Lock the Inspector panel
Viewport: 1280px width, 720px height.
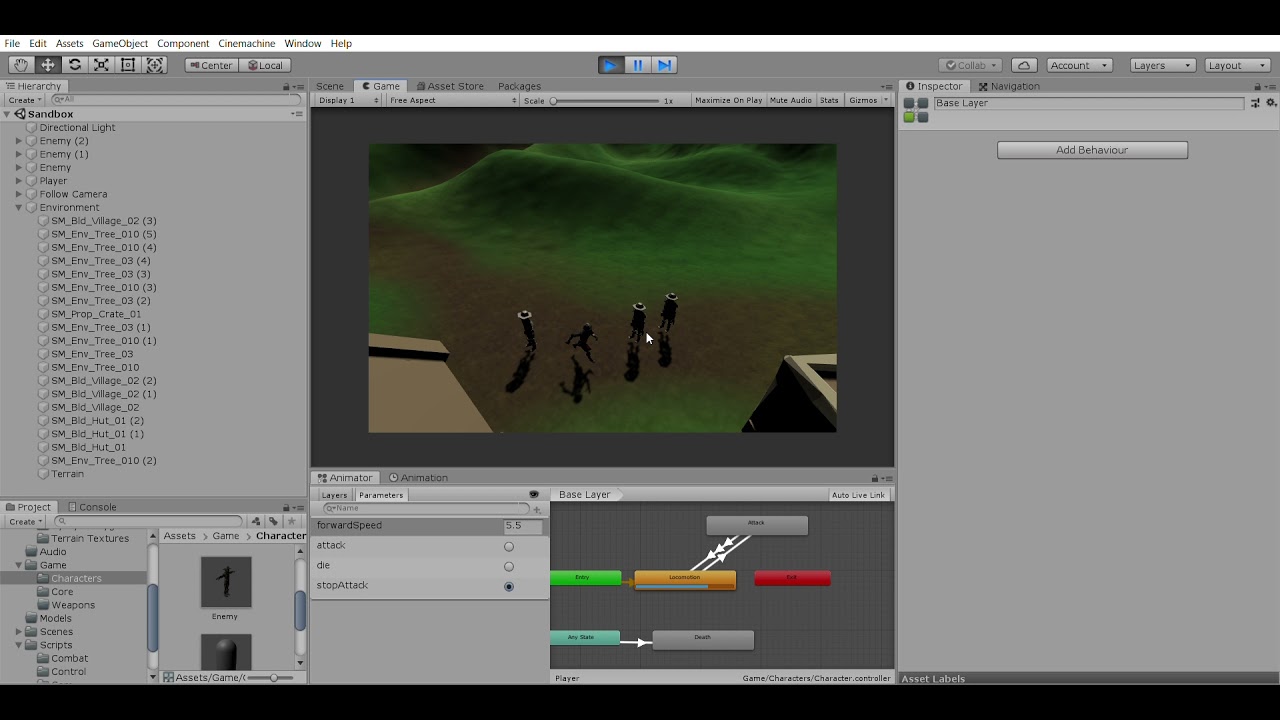1257,87
